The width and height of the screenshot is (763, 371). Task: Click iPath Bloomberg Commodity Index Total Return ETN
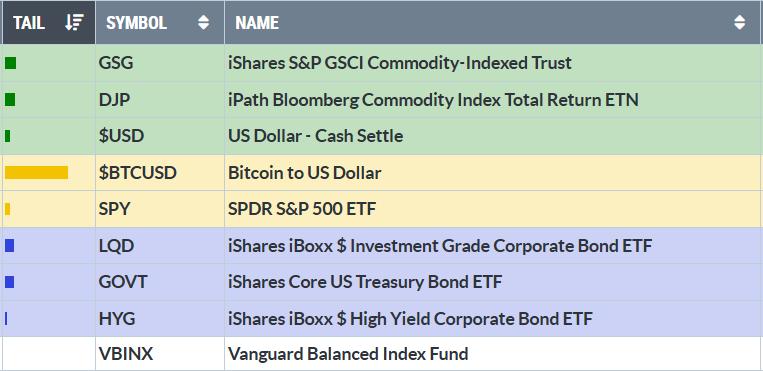(433, 100)
